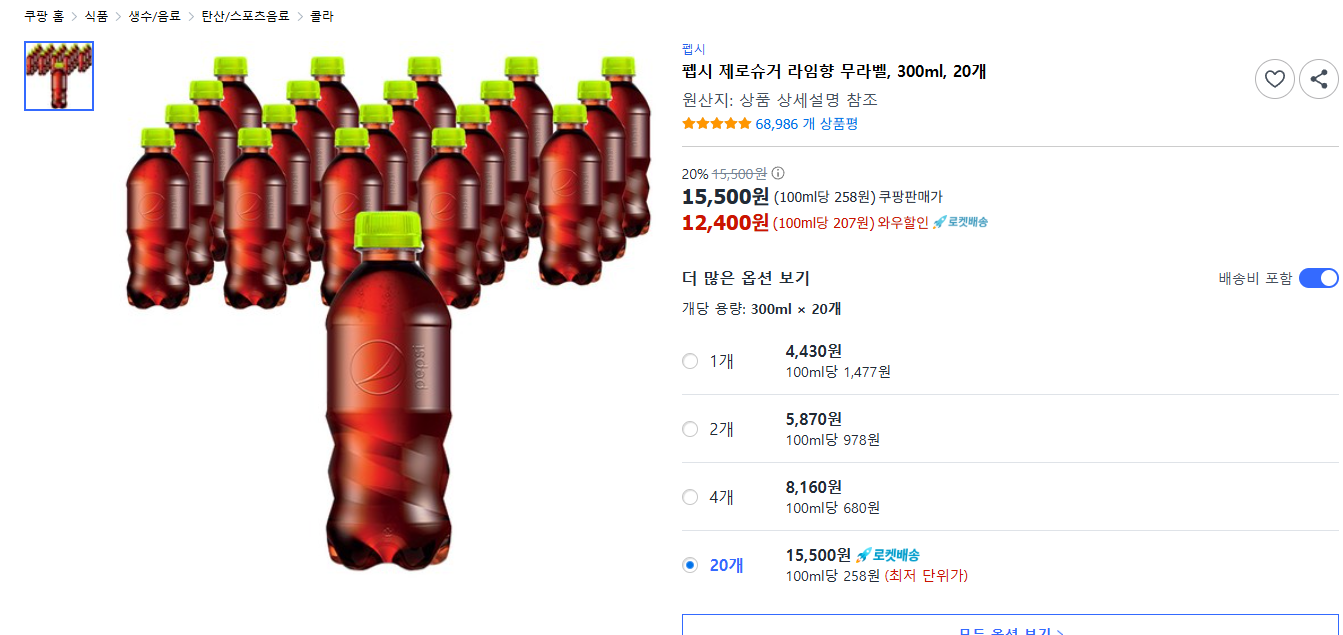1343x635 pixels.
Task: View the 68,986 개 상품평 reviews link
Action: tap(806, 124)
